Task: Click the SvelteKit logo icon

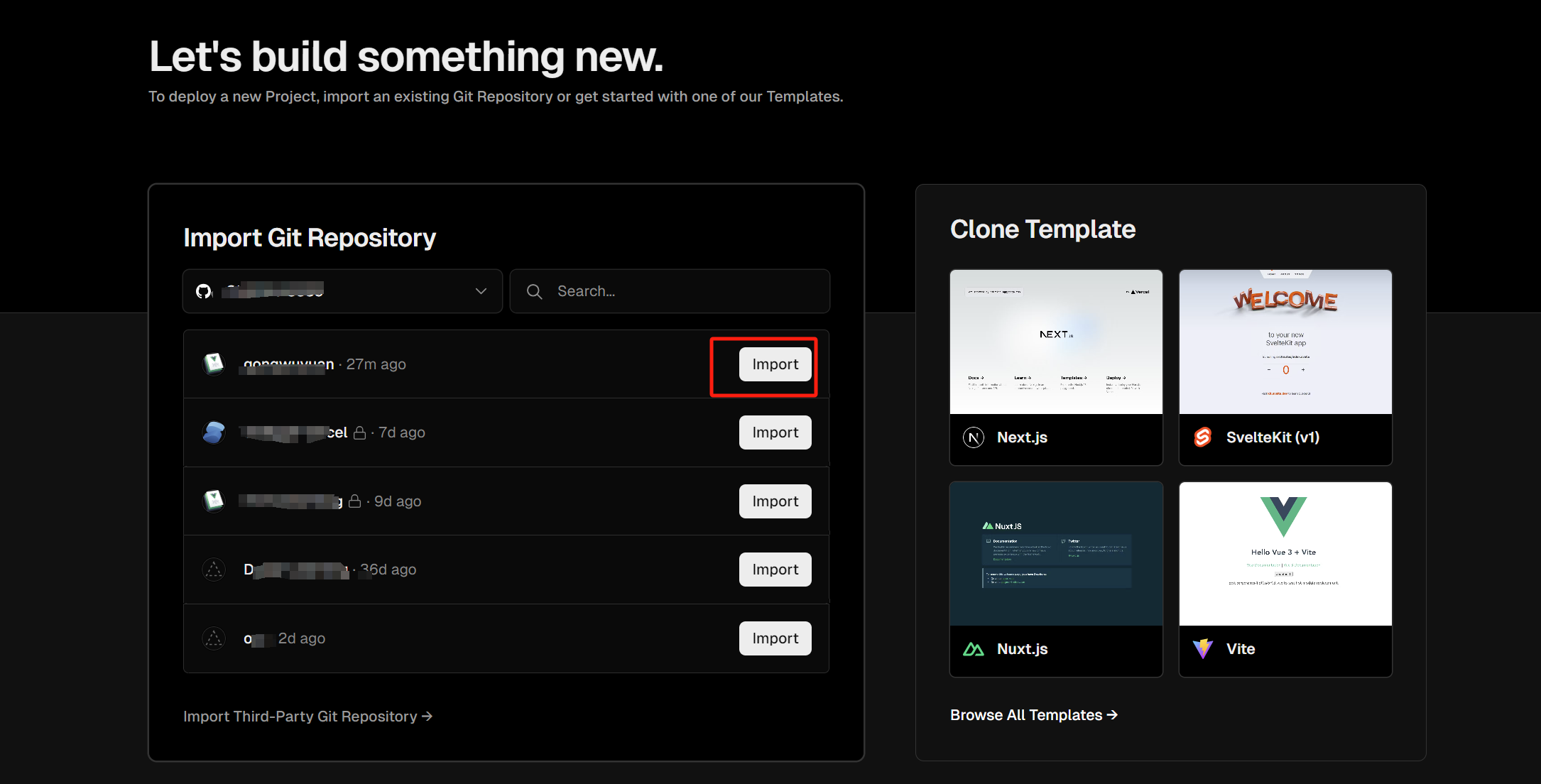Action: (x=1202, y=437)
